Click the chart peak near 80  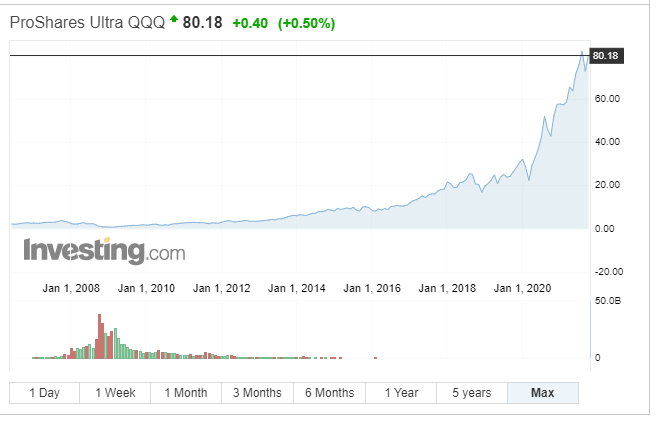click(x=582, y=52)
